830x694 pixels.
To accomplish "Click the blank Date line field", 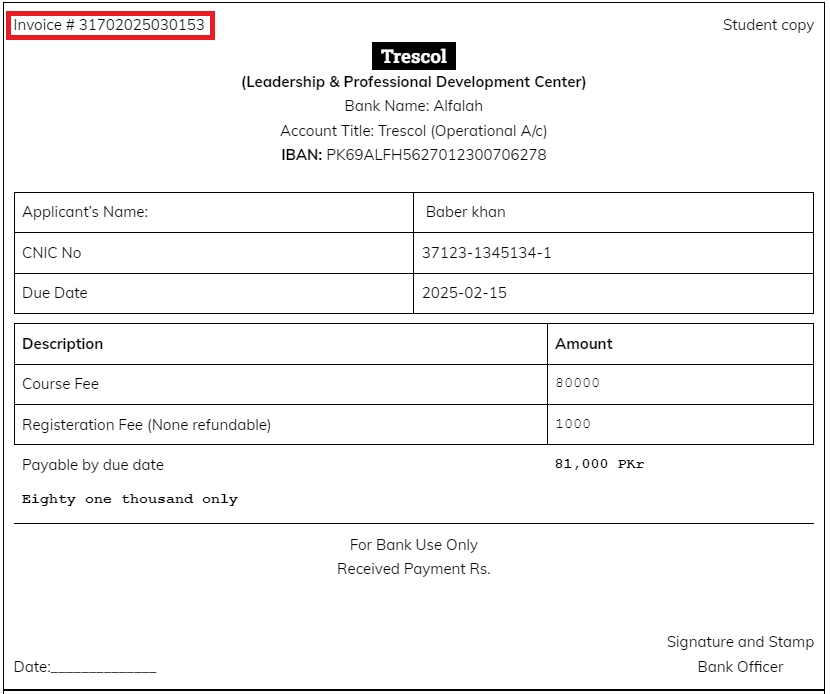I will pos(104,668).
